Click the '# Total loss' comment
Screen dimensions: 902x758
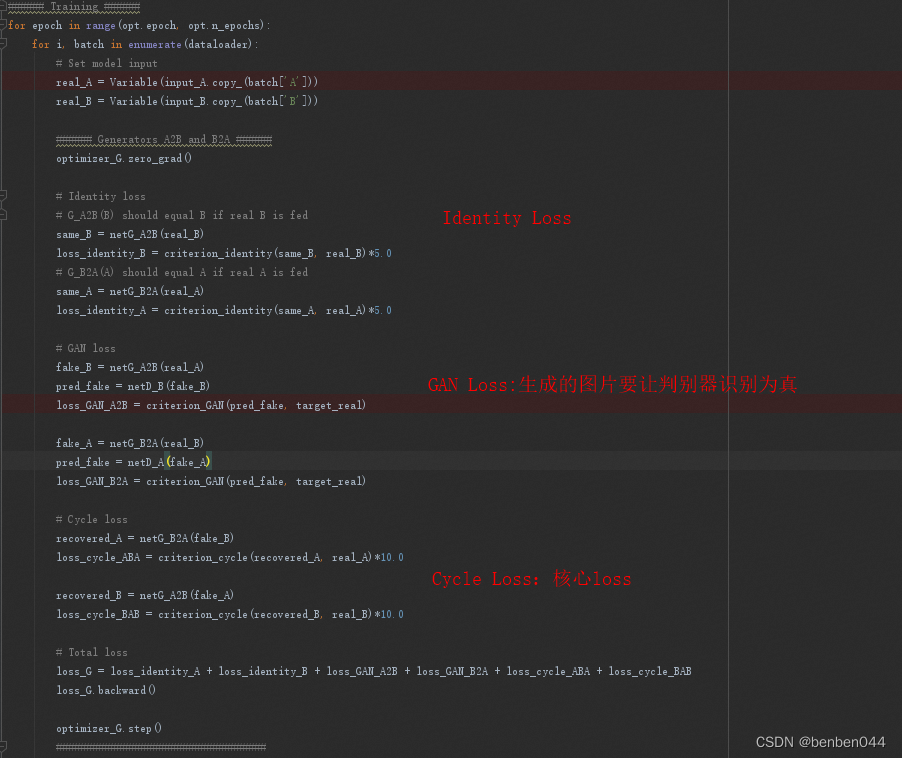(x=91, y=652)
